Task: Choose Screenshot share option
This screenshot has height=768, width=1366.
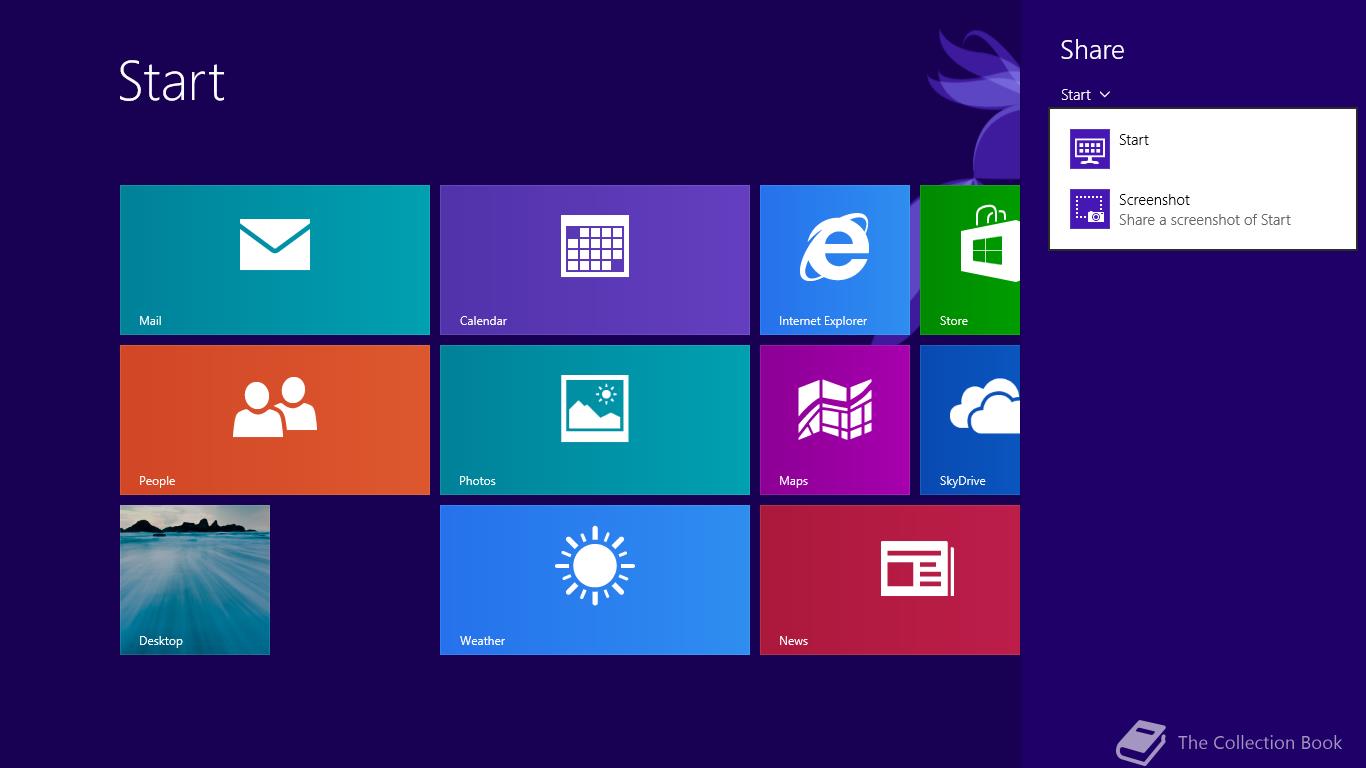Action: click(x=1203, y=209)
